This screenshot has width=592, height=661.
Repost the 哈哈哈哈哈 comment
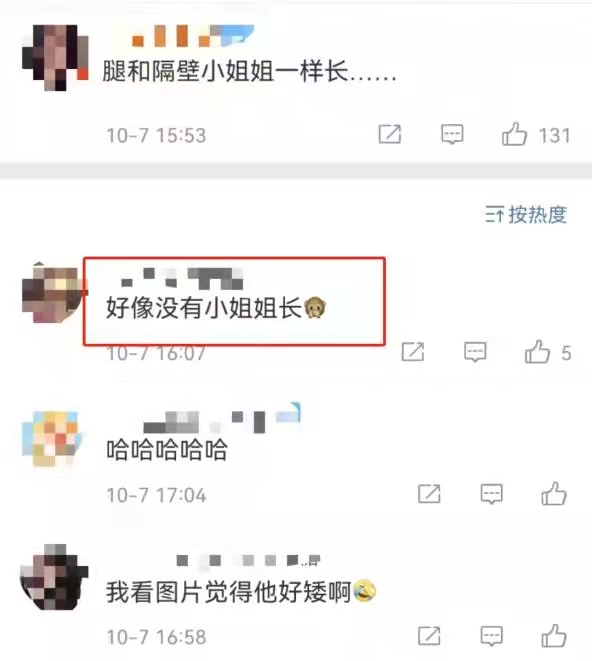pyautogui.click(x=429, y=494)
